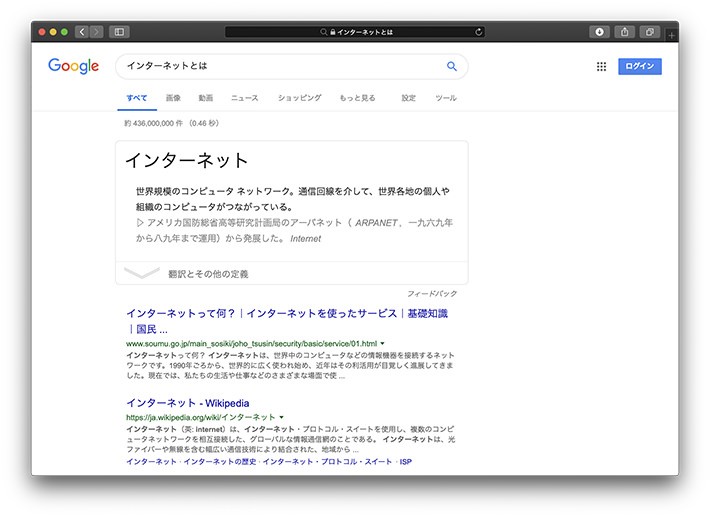Click the インターネットの歴史 sitelink

(220, 461)
